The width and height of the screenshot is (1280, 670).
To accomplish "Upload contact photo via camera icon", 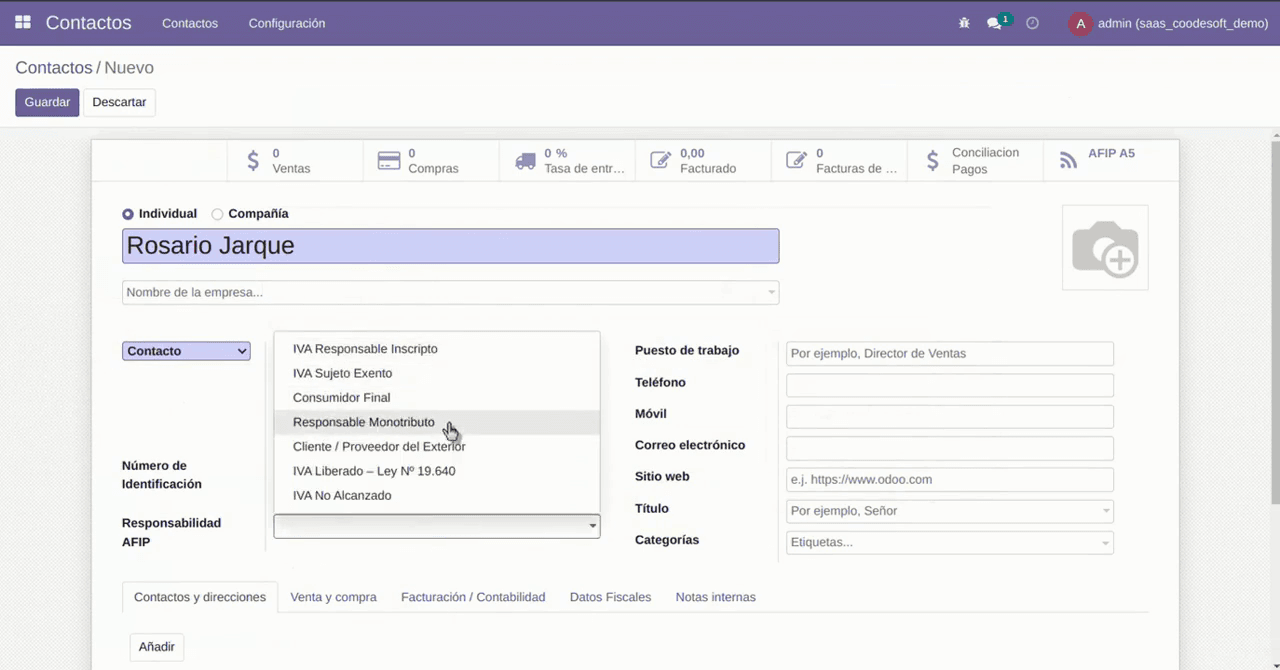I will coord(1105,248).
